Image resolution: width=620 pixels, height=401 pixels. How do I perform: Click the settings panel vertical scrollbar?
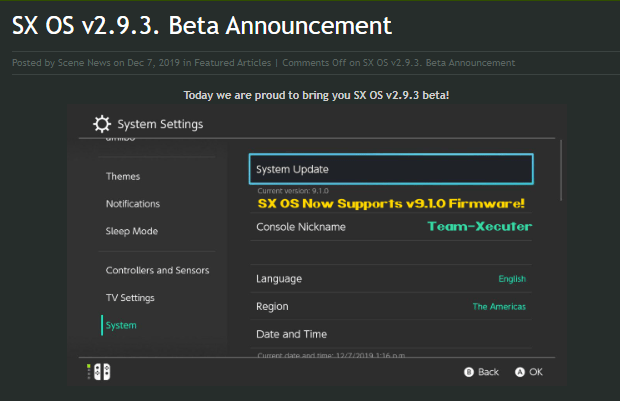561,170
